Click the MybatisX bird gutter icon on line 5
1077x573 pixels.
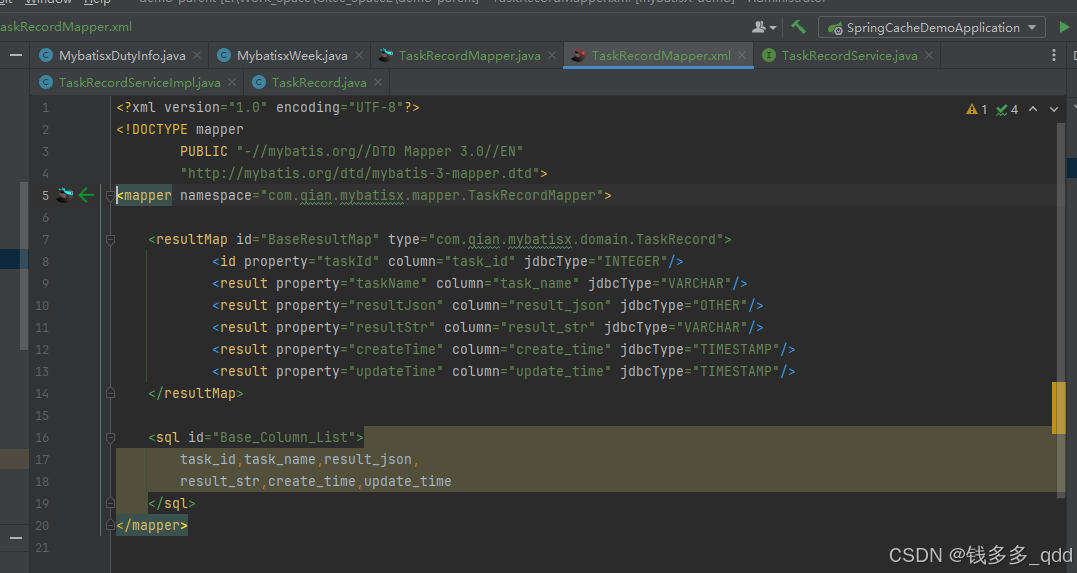pos(65,195)
